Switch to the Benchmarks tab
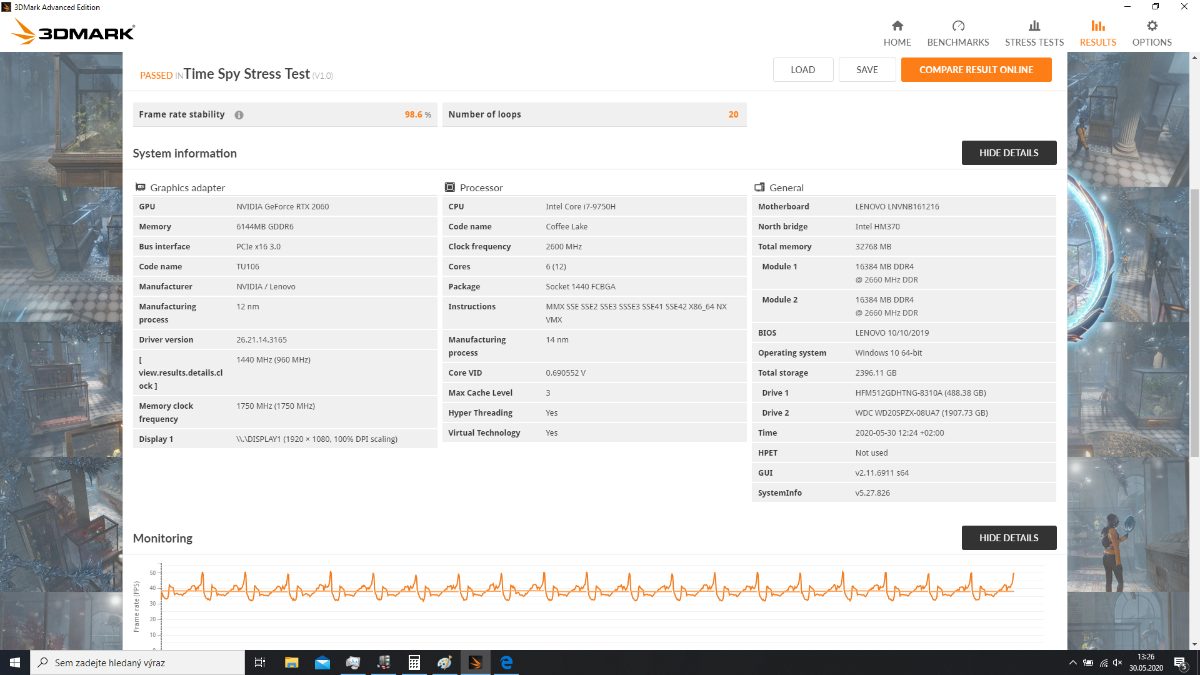 [958, 33]
